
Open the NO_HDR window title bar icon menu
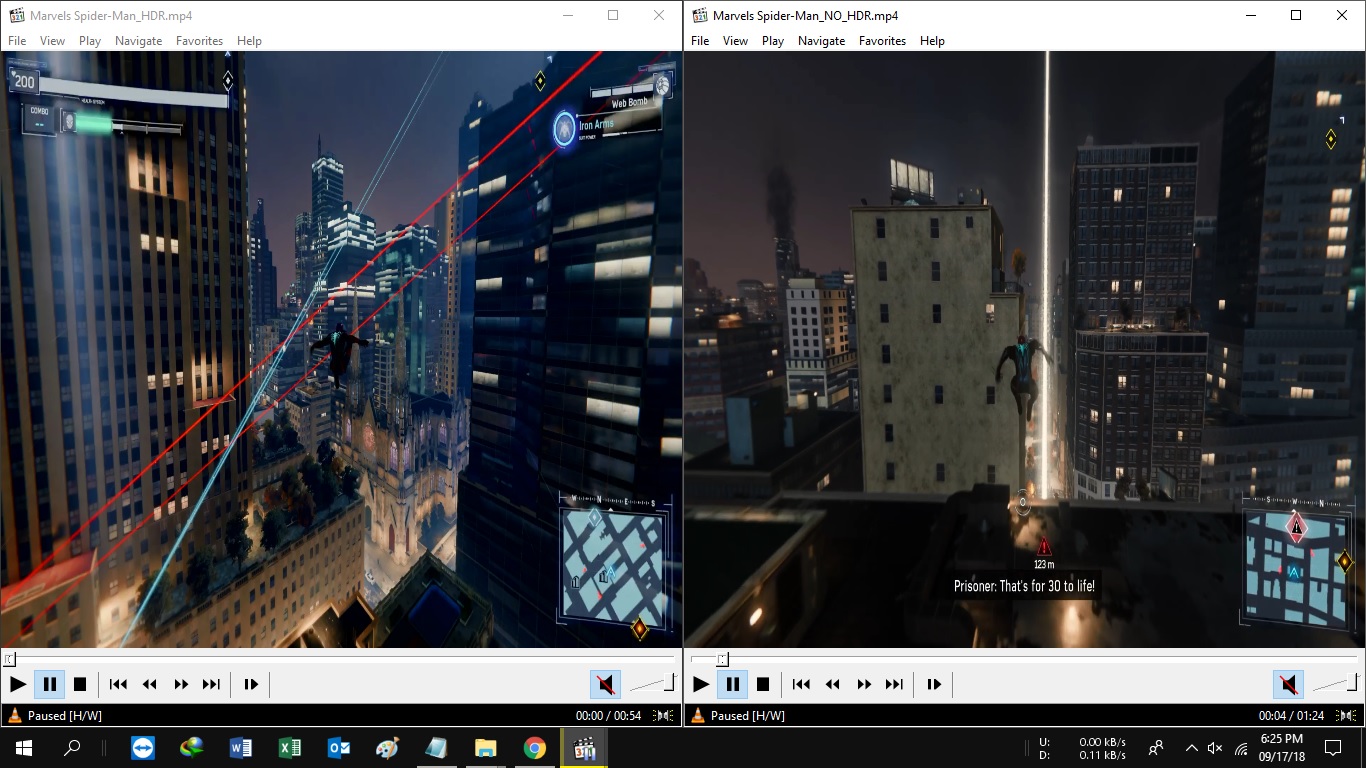point(698,15)
